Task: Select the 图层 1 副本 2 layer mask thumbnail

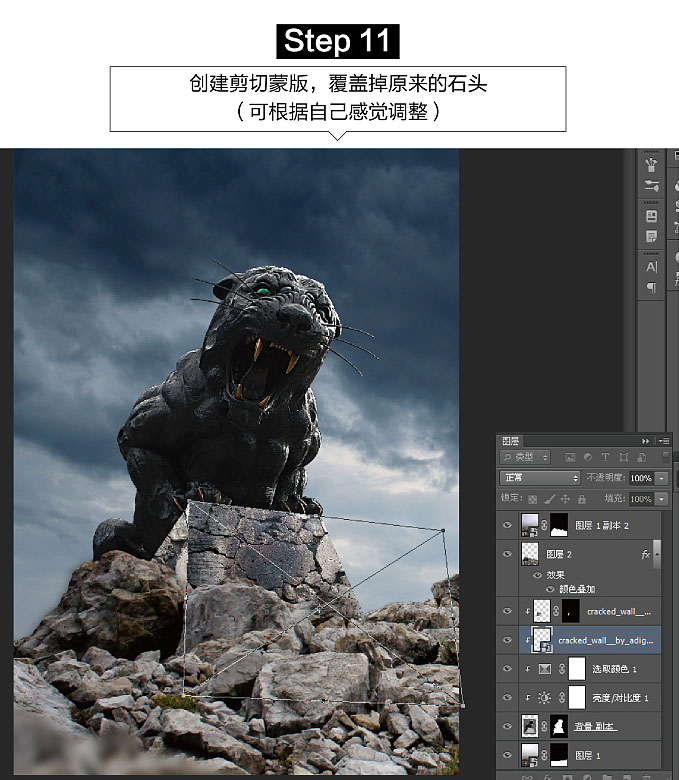Action: pos(559,525)
